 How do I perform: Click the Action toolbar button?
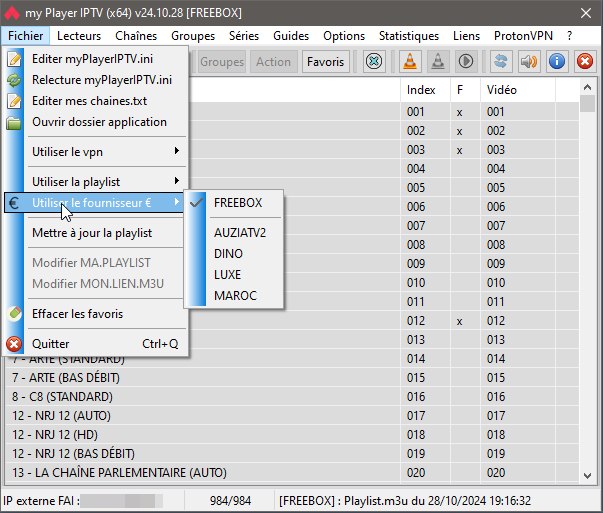(x=273, y=62)
